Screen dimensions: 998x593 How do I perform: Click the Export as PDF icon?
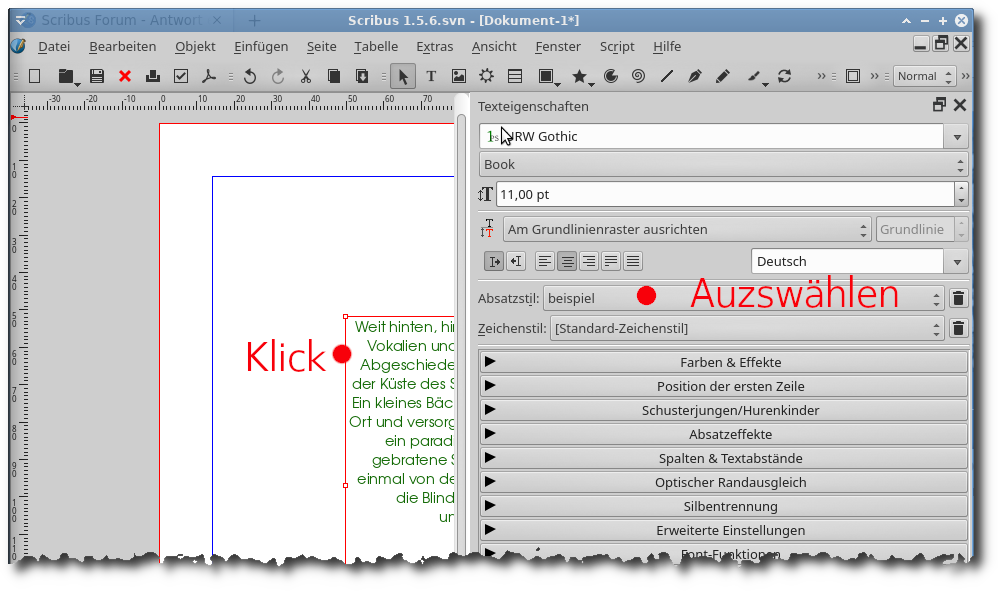pyautogui.click(x=209, y=76)
